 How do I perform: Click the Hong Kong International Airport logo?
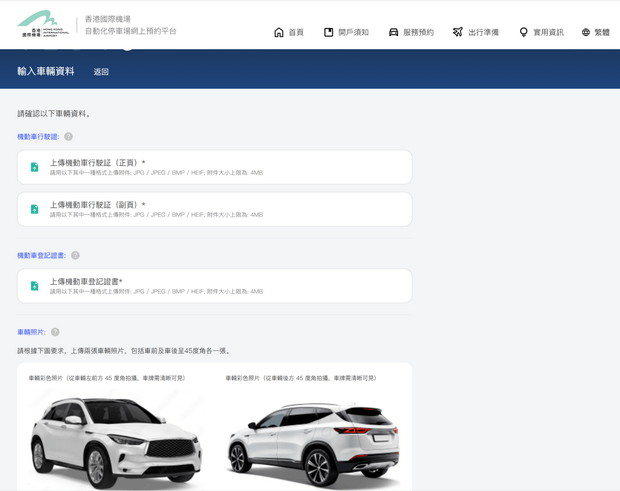(x=43, y=25)
